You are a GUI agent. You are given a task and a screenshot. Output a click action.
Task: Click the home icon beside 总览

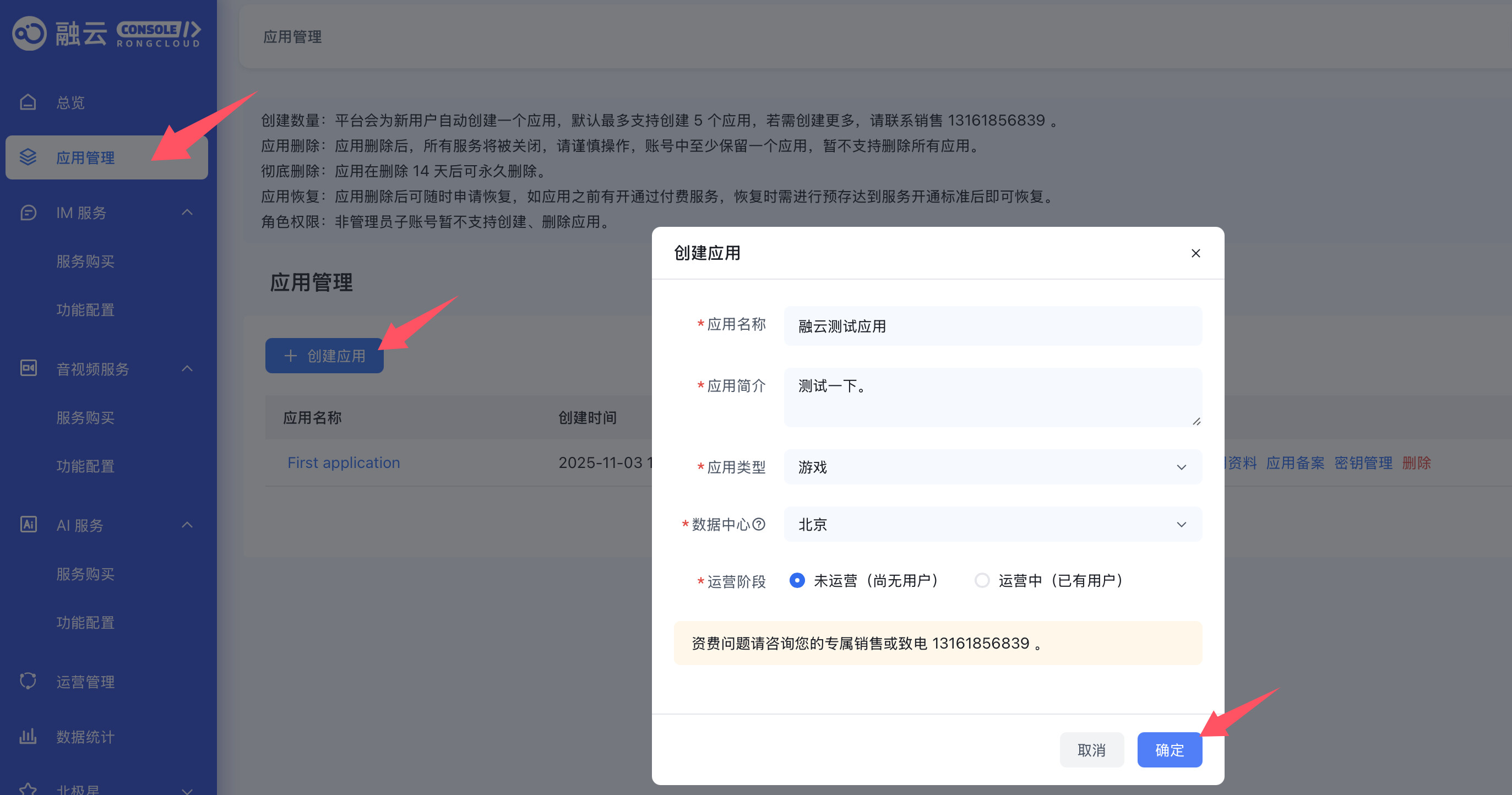[28, 102]
